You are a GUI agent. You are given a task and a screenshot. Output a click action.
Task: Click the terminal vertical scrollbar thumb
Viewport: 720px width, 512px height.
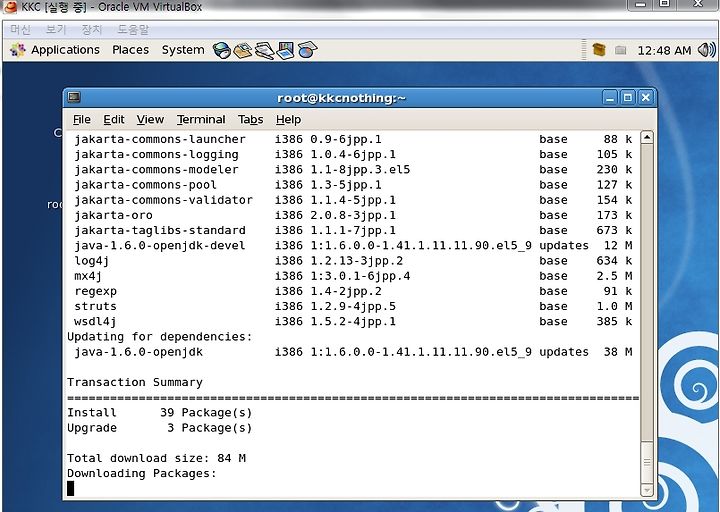647,462
